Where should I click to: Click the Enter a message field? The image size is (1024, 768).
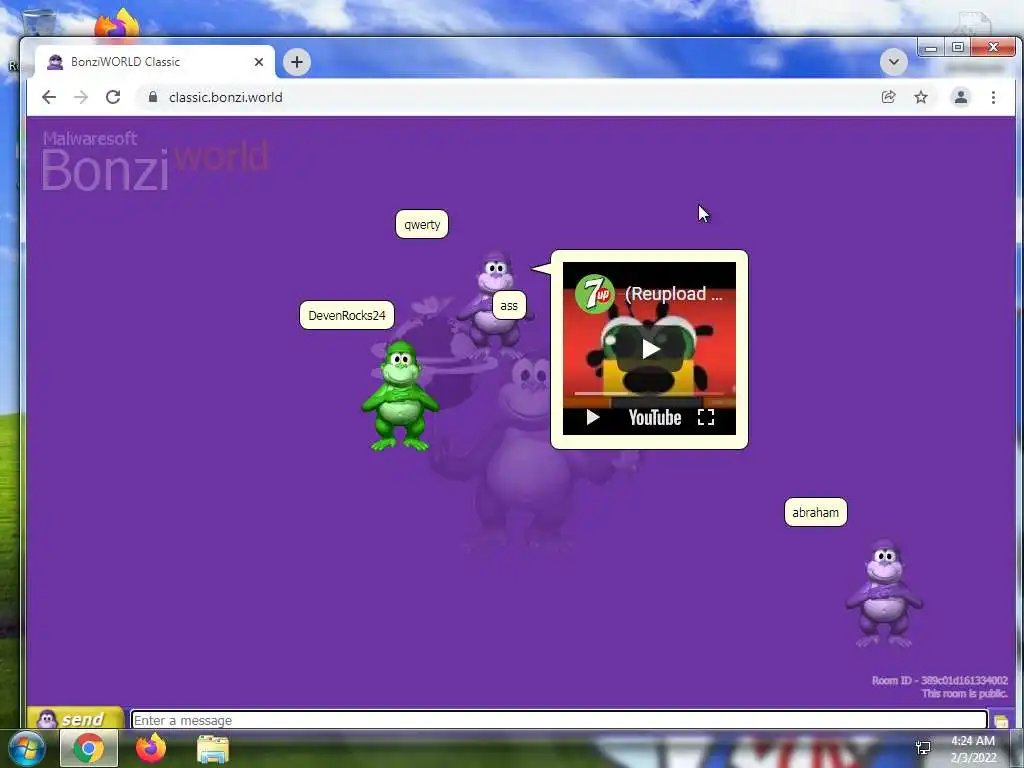point(559,720)
